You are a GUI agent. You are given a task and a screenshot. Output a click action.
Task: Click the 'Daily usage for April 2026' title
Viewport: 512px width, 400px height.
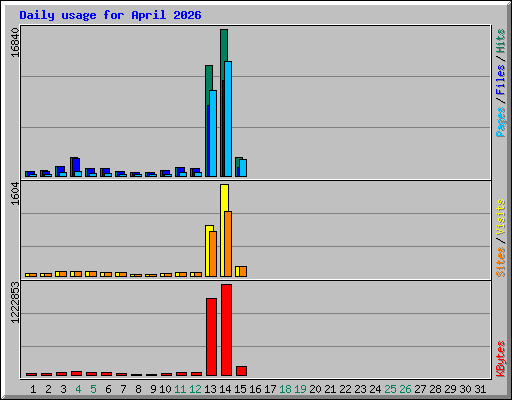[110, 15]
